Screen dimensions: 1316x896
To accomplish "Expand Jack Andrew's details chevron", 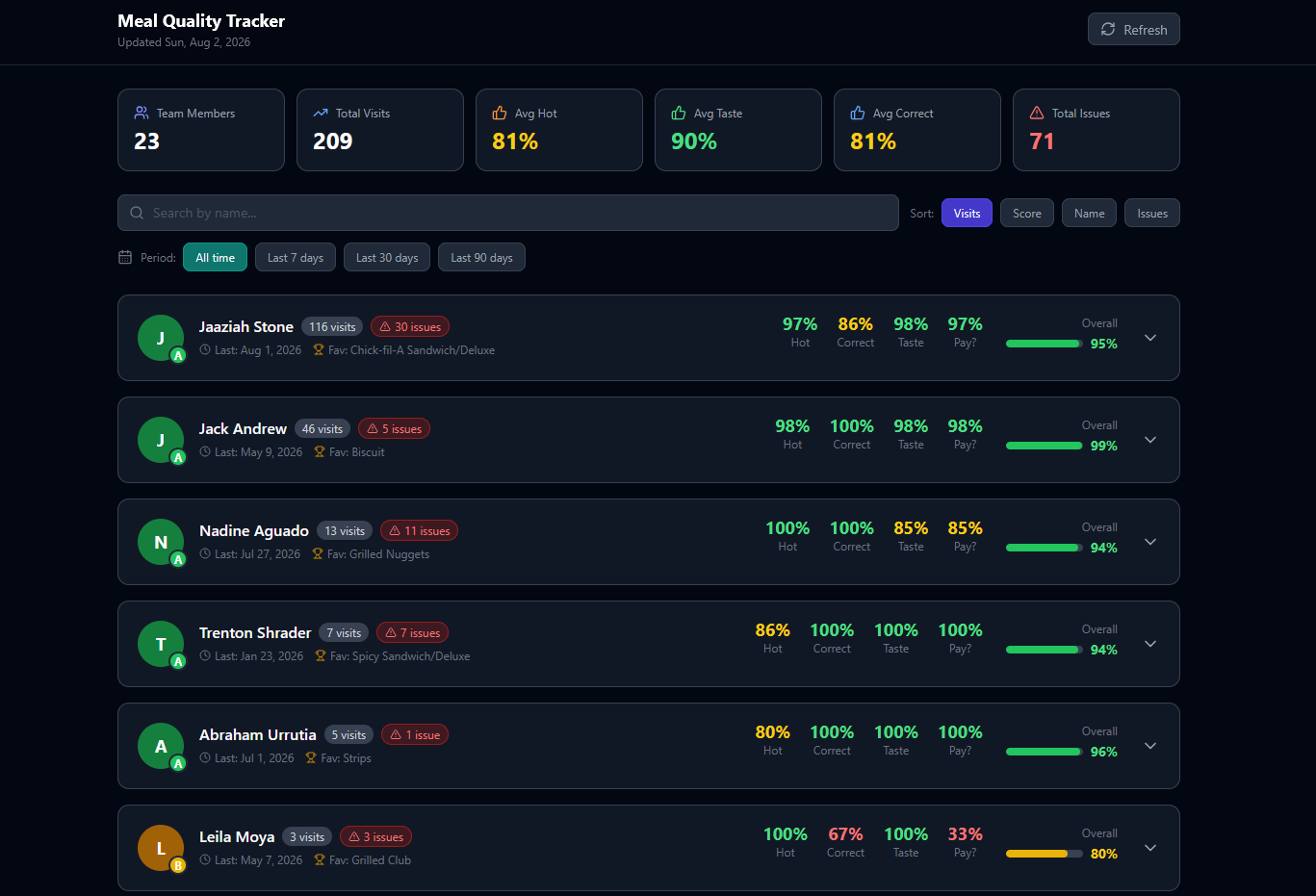I will pos(1150,440).
